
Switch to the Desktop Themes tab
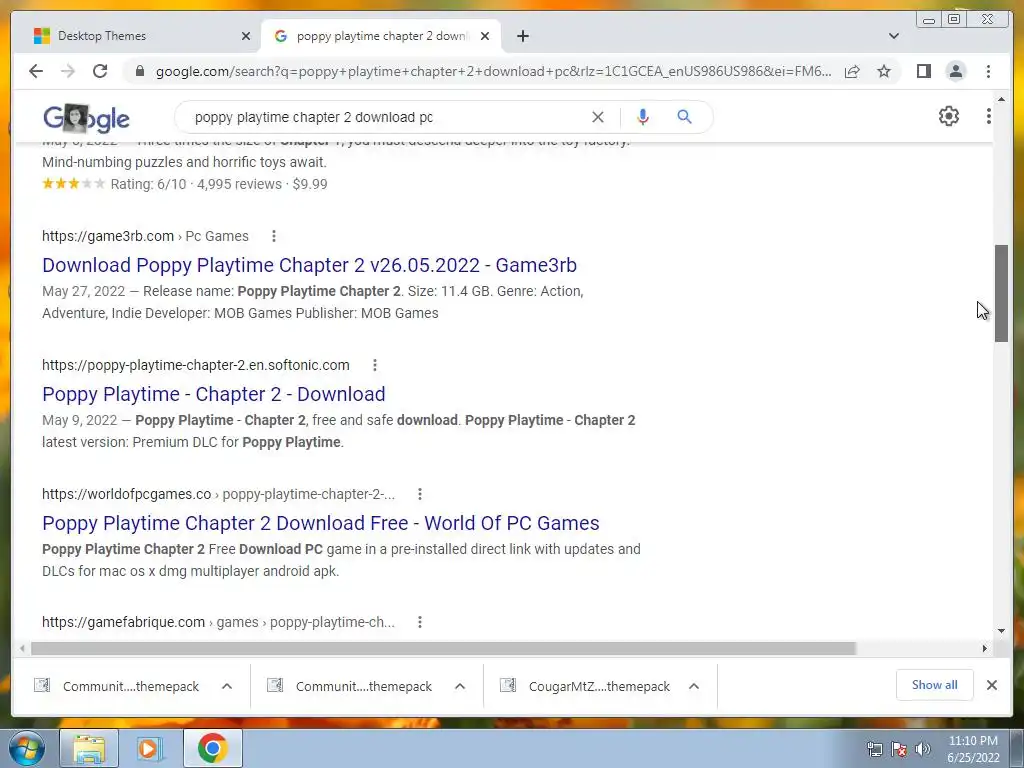pyautogui.click(x=140, y=36)
